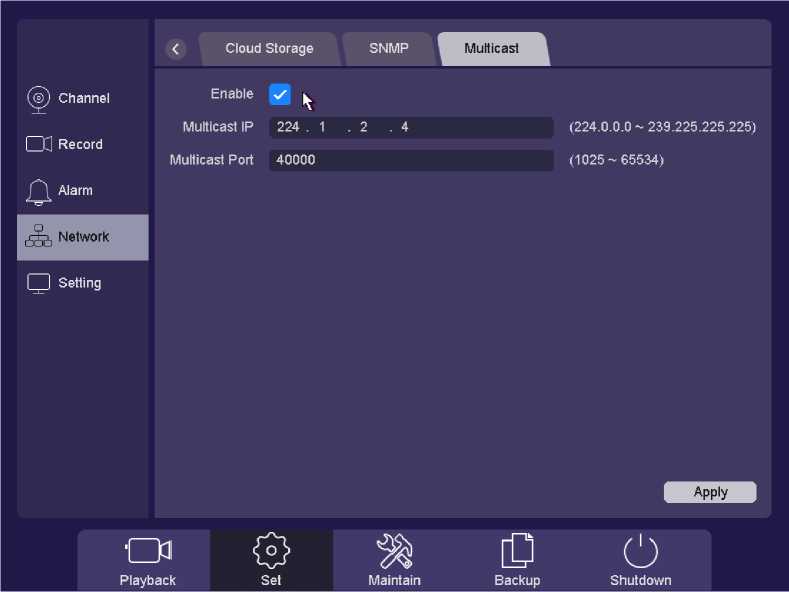Open the Alarm bell icon
The height and width of the screenshot is (592, 789).
pos(39,191)
